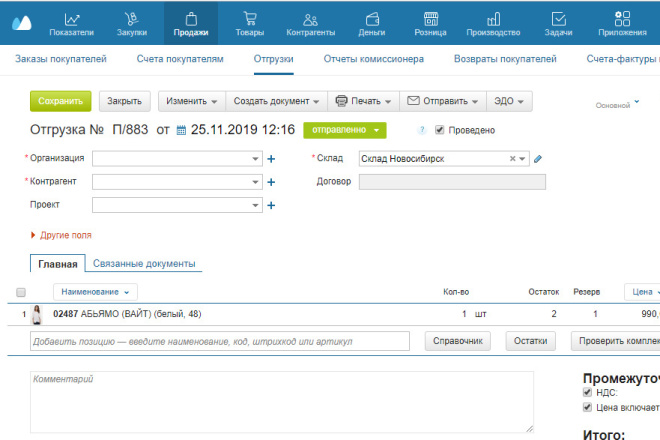Viewport: 660px width, 440px height.
Task: Open the Контрагенты section icon
Action: 310,19
